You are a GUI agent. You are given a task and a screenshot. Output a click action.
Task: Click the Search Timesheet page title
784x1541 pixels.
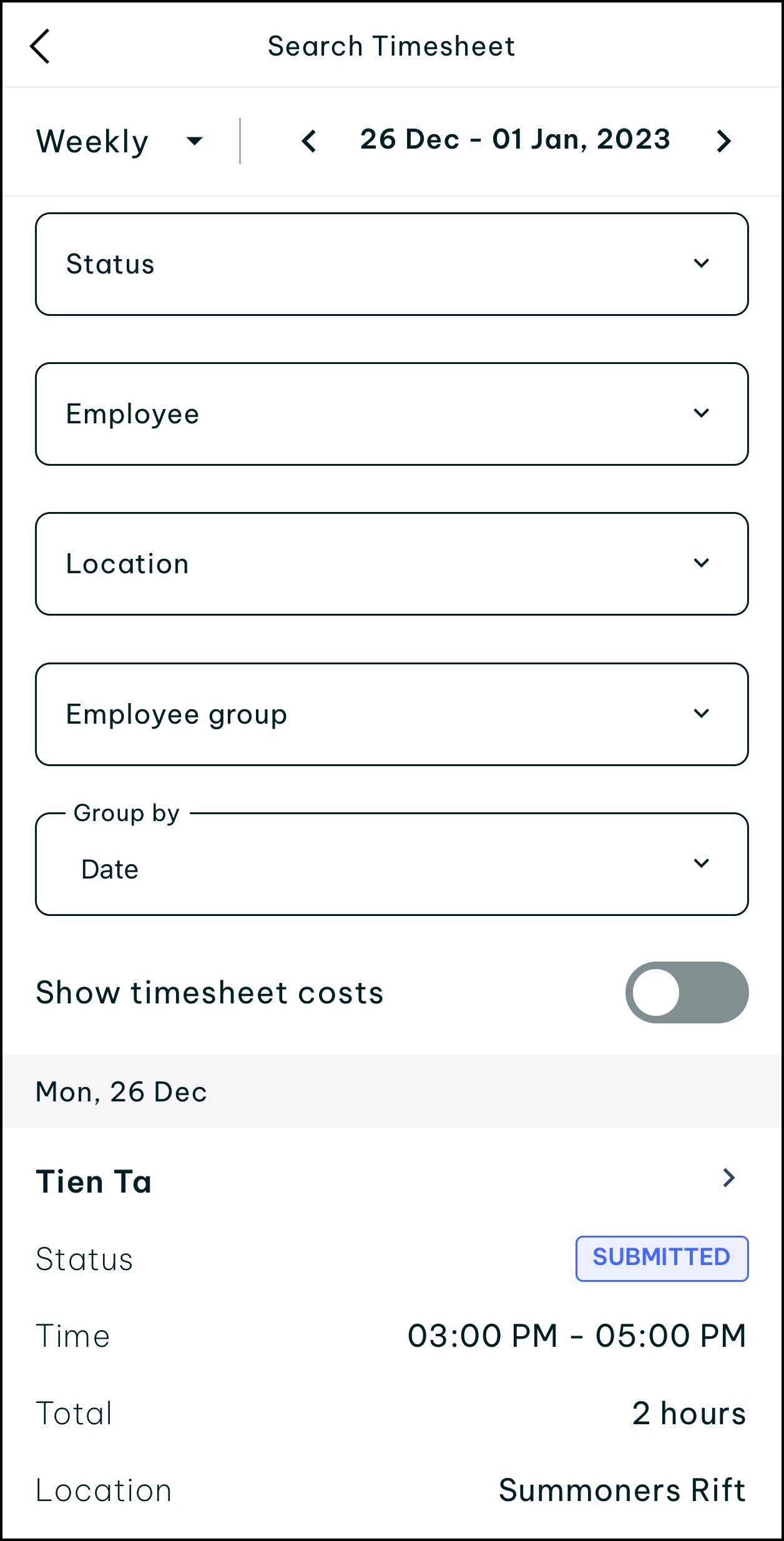(391, 46)
